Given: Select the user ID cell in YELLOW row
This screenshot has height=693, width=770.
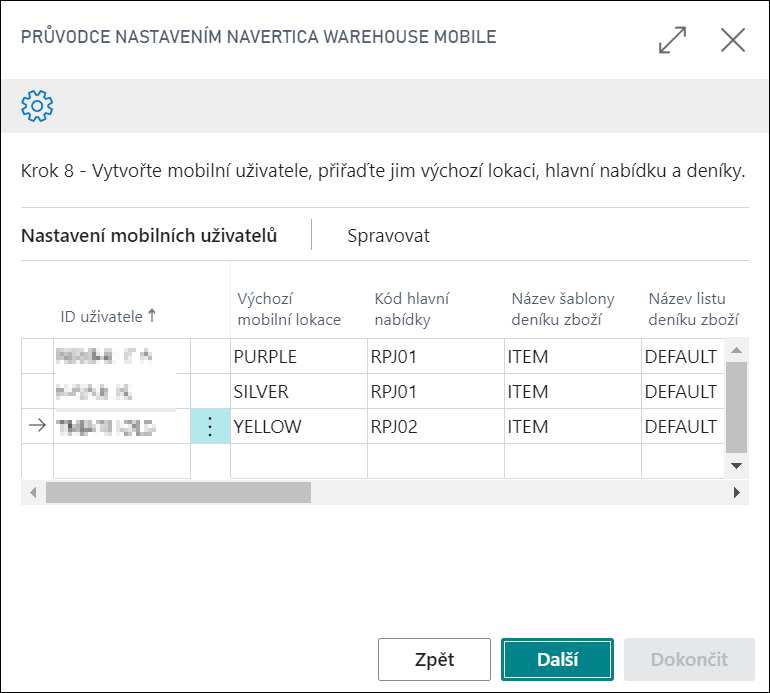Looking at the screenshot, I should (x=122, y=426).
